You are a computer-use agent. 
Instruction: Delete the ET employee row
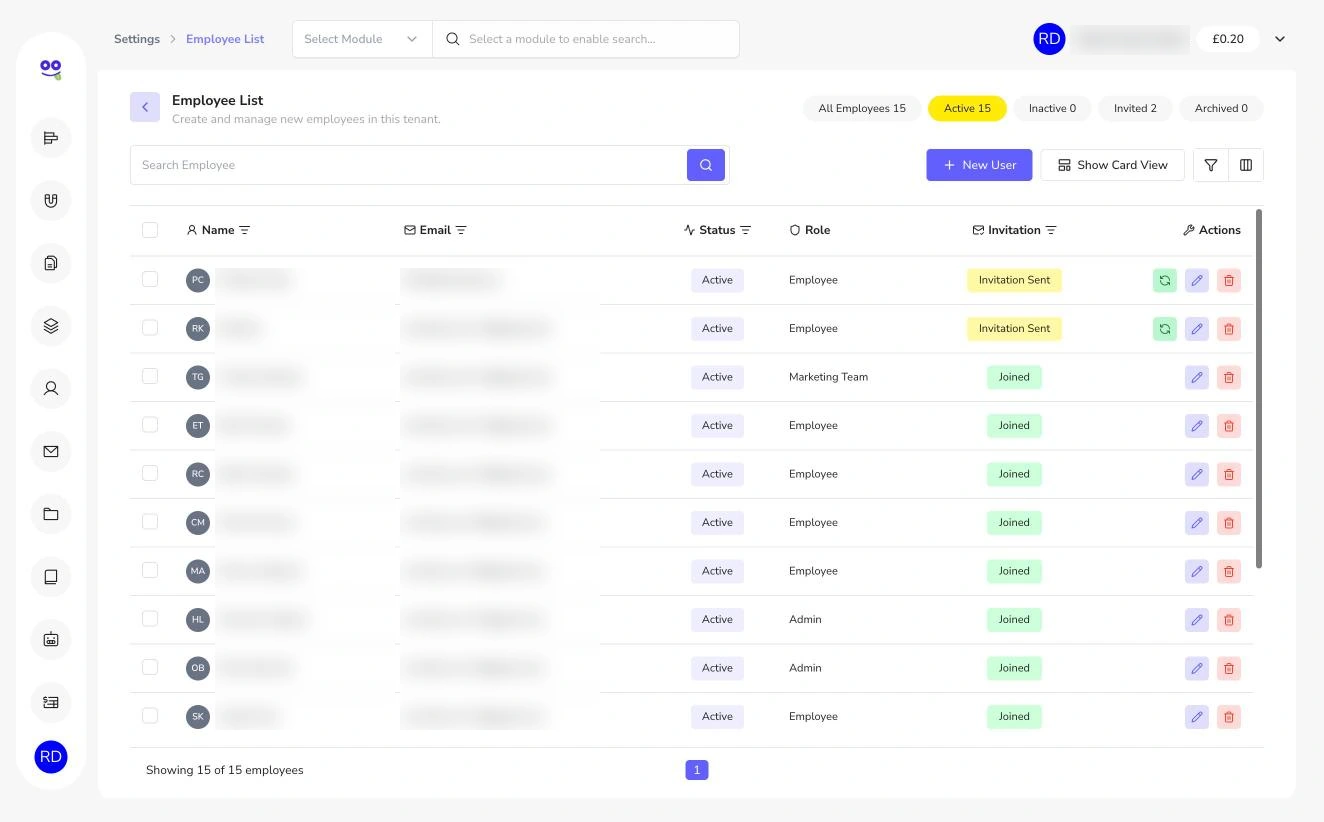pos(1229,425)
